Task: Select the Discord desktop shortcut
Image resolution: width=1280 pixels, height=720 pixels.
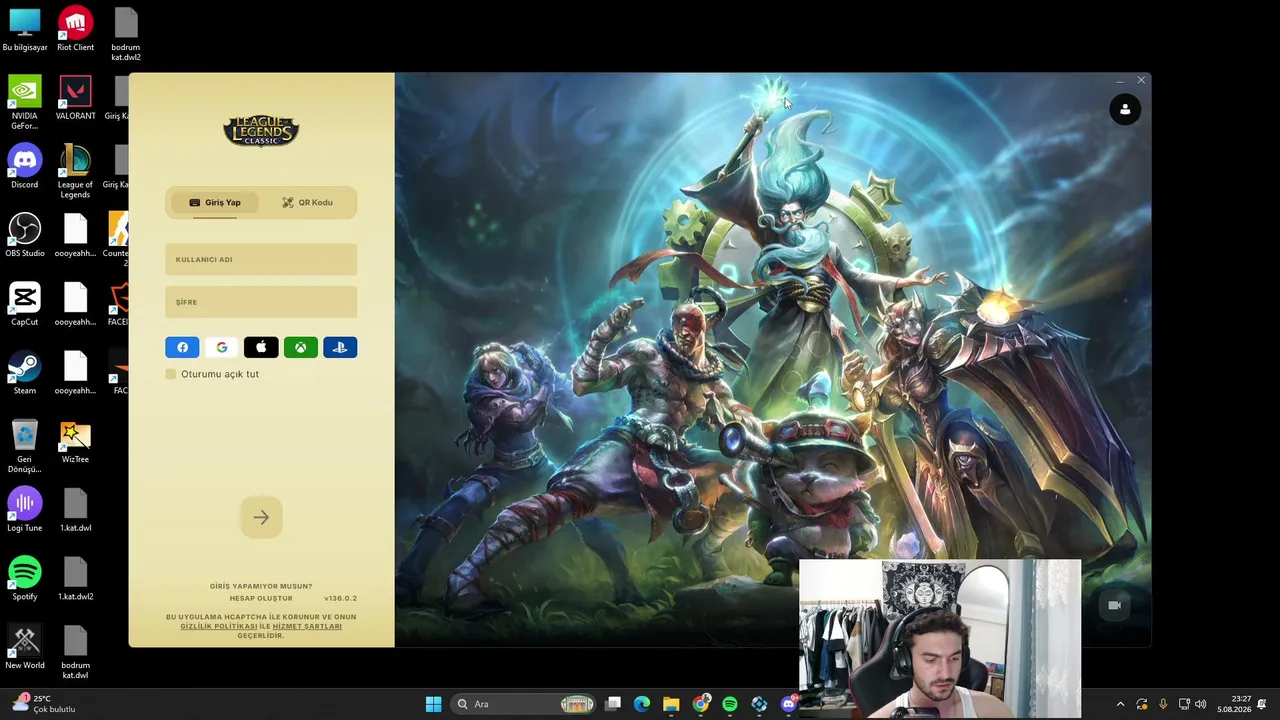Action: click(25, 167)
